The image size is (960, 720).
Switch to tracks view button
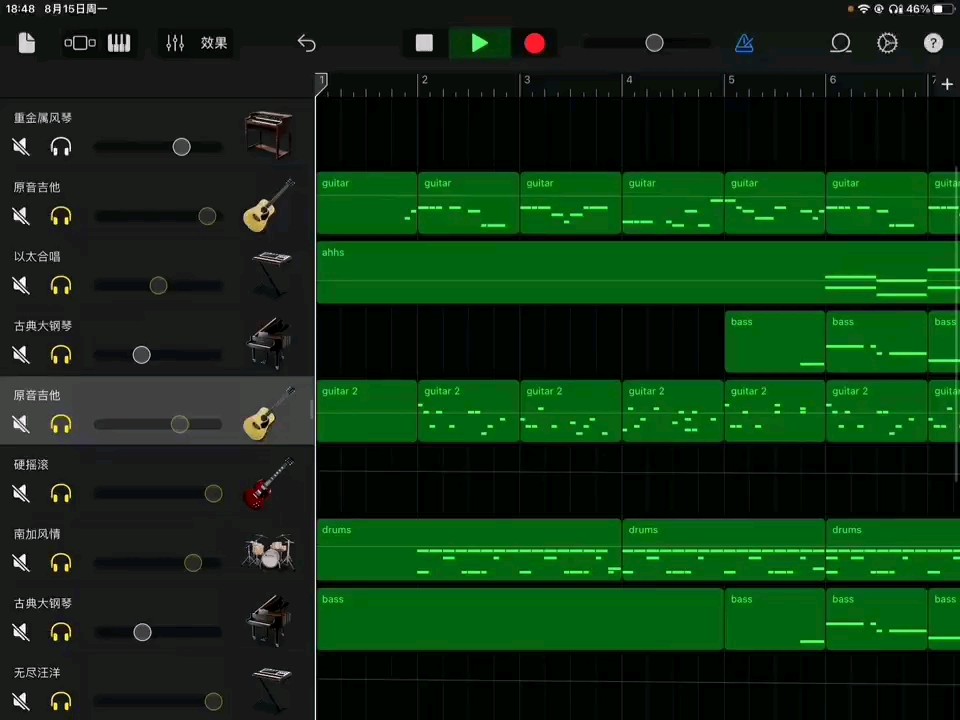point(80,43)
